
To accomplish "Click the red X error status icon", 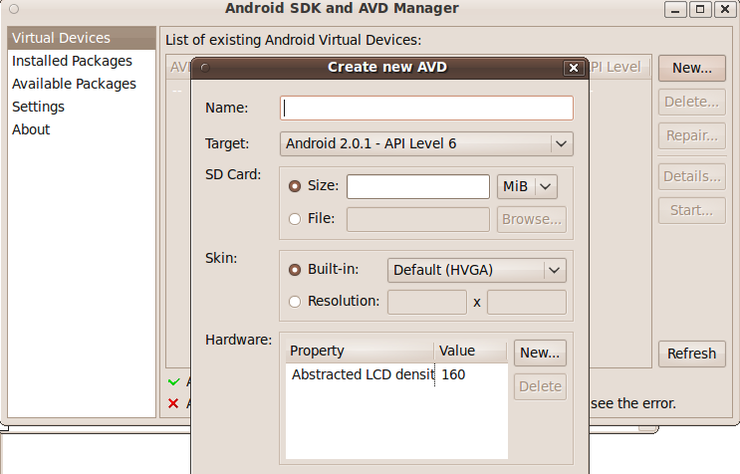I will point(173,403).
